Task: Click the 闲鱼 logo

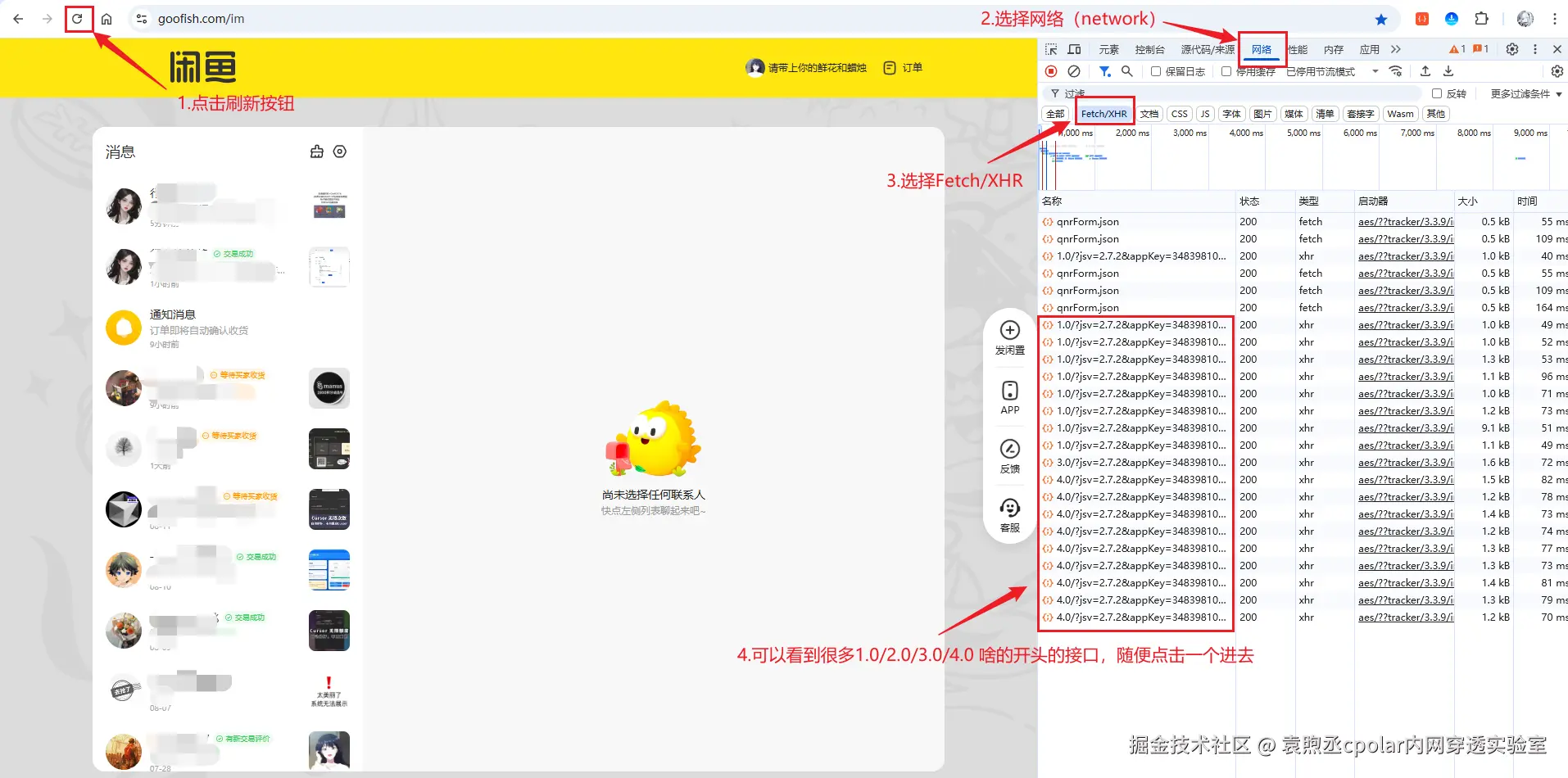Action: (203, 67)
